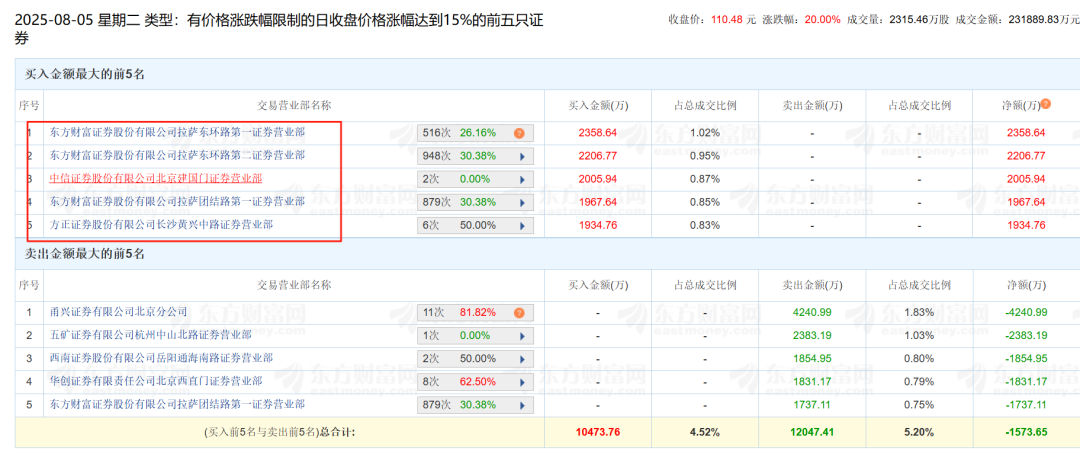This screenshot has width=1080, height=457.
Task: Open 东方财富证券拉萨东环路第二证券营业部 link
Action: [177, 155]
